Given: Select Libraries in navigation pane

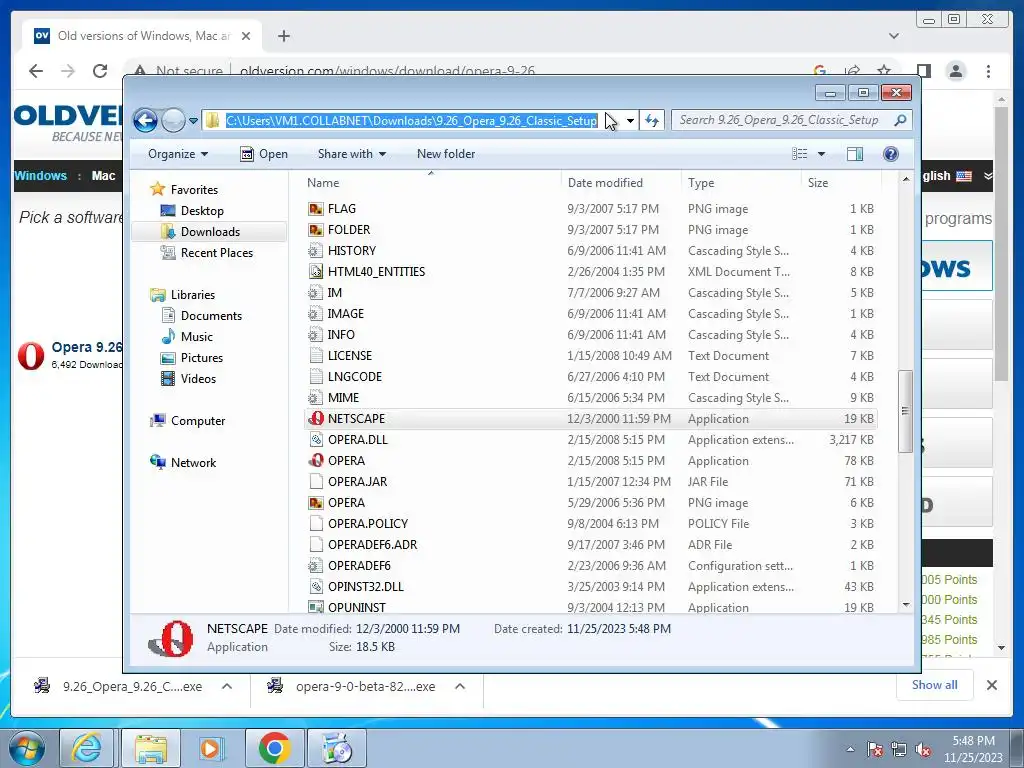Looking at the screenshot, I should pos(193,295).
